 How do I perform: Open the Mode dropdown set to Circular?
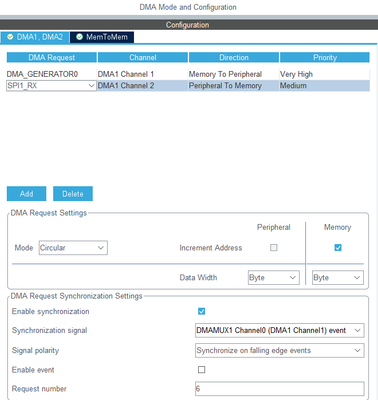tap(73, 248)
